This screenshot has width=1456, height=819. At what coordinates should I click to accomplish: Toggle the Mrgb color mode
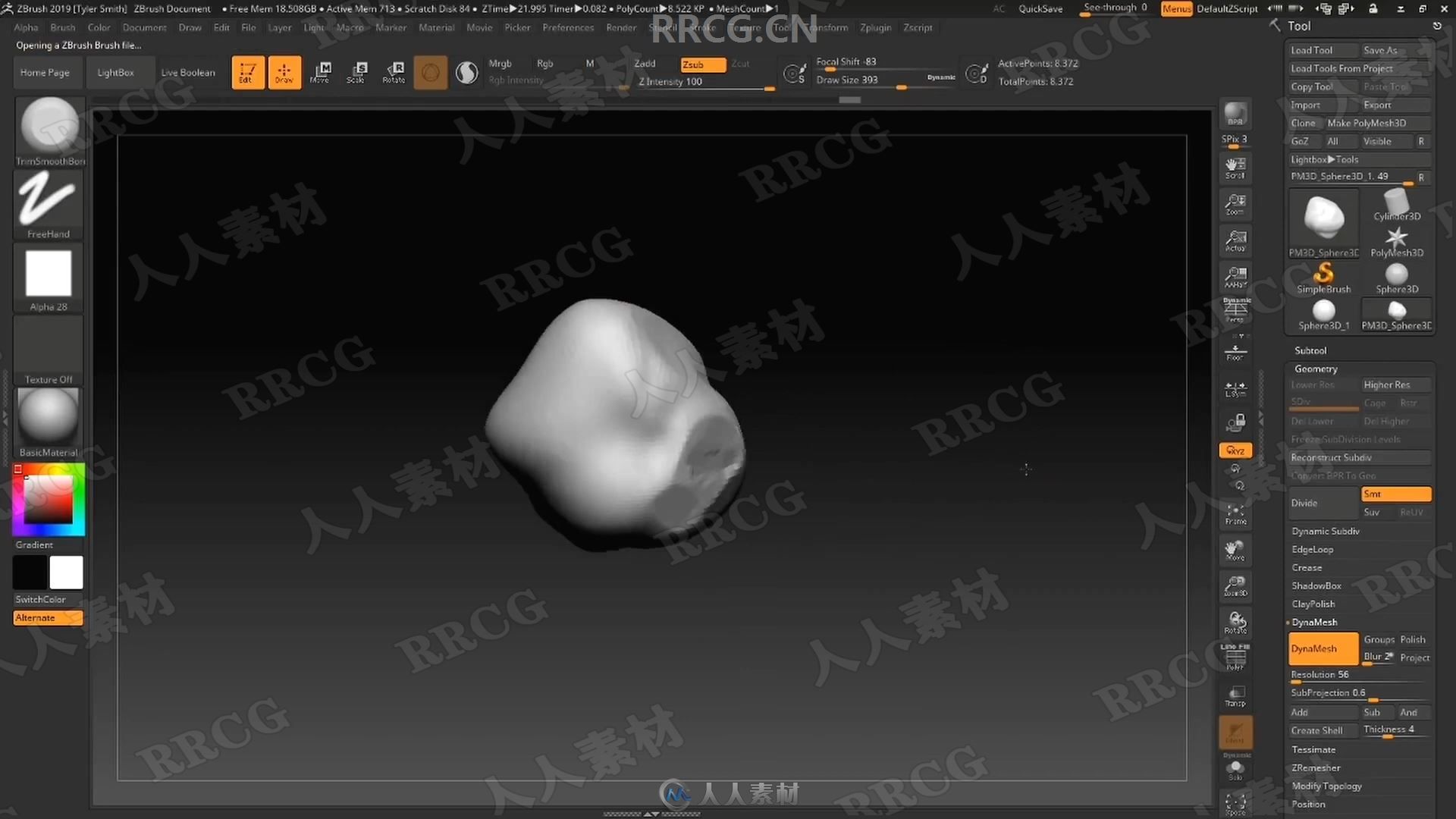tap(500, 63)
